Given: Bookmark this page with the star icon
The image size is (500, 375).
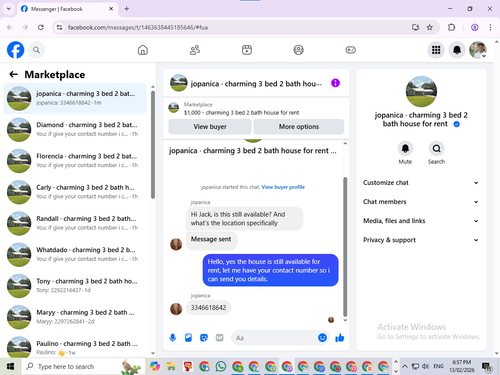Looking at the screenshot, I should (x=430, y=27).
